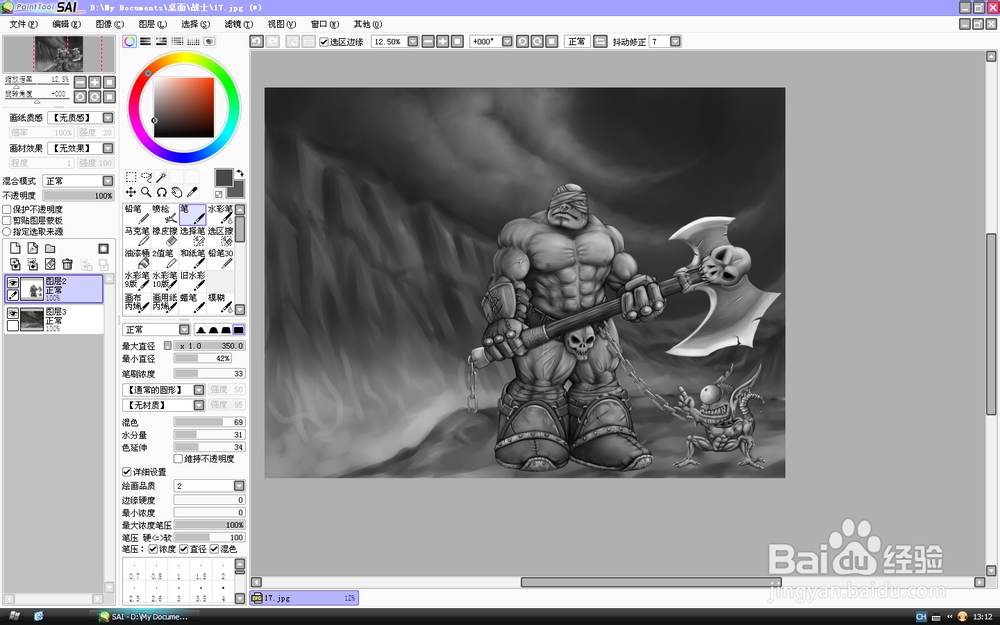This screenshot has height=625, width=1000.
Task: Adjust the layer 不透明度 slider
Action: click(78, 196)
